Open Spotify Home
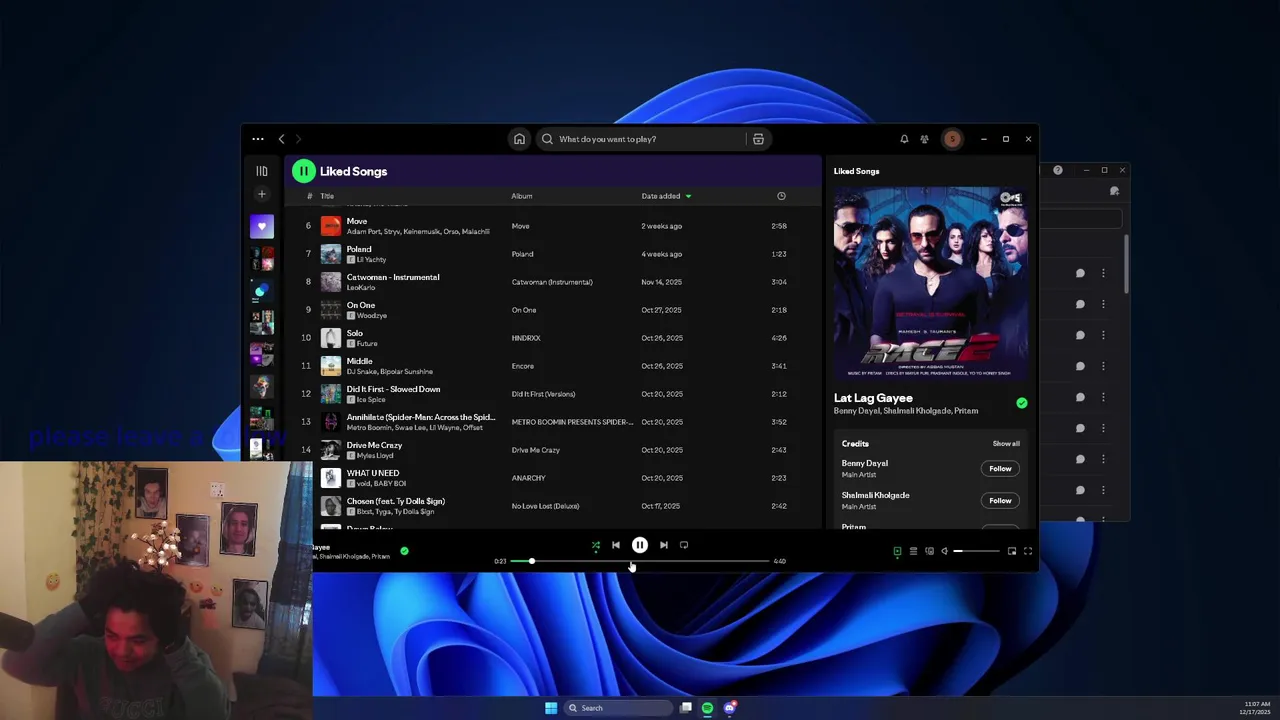1280x720 pixels. click(x=519, y=139)
